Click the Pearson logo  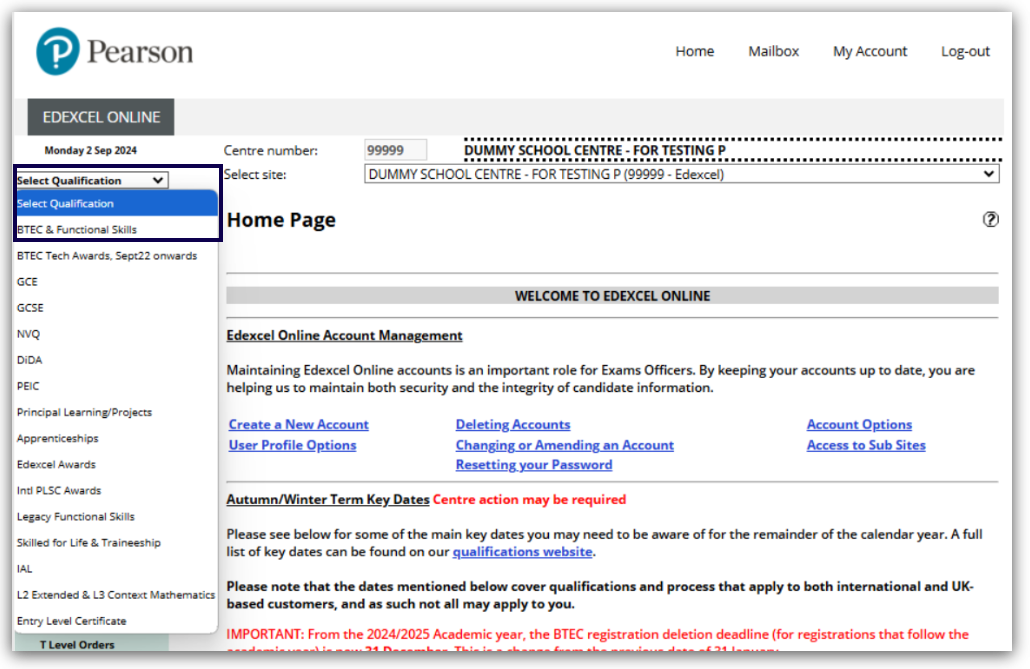coord(114,51)
